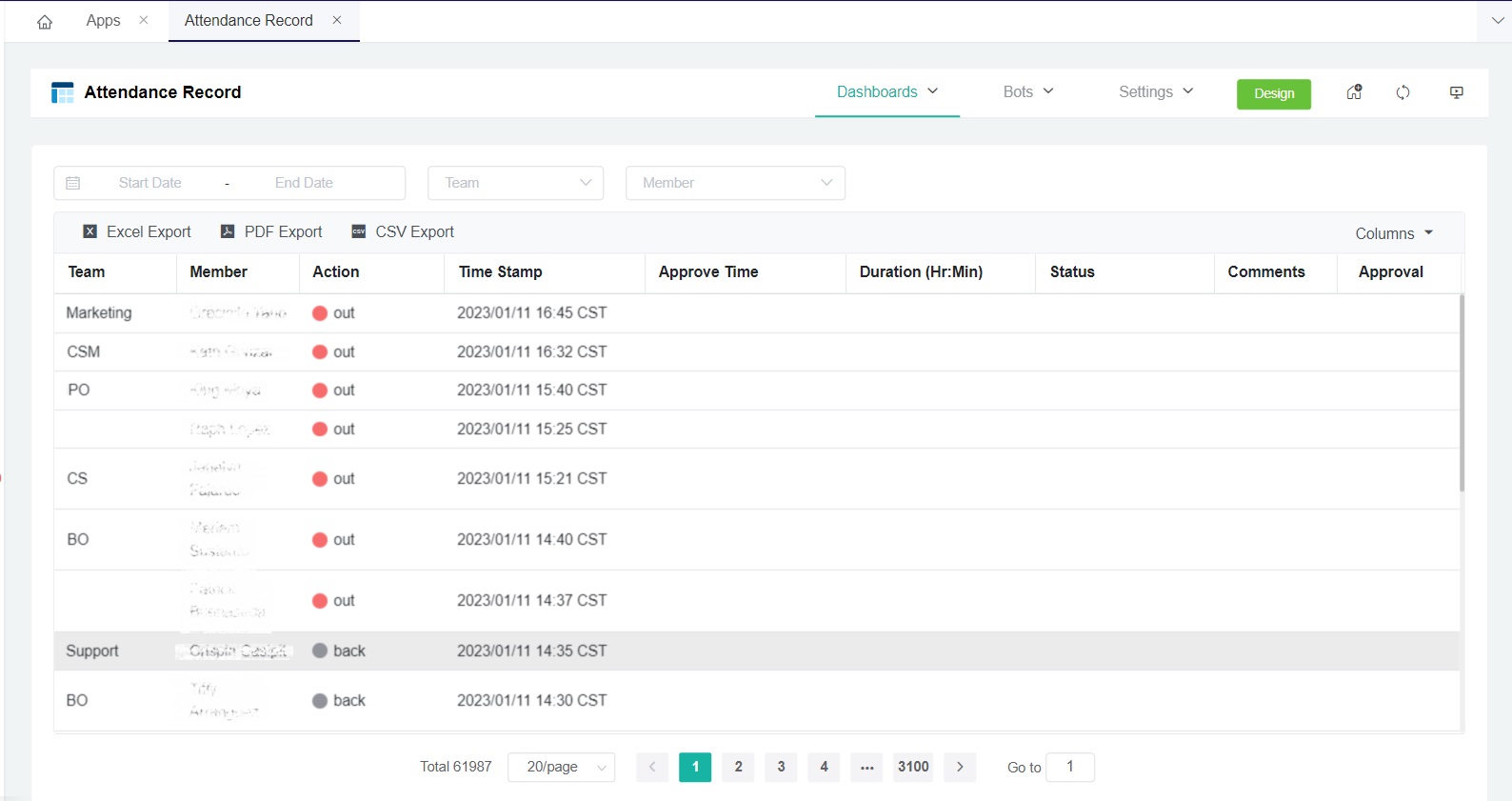Image resolution: width=1512 pixels, height=801 pixels.
Task: Click the grey back status in Support row
Action: tap(339, 651)
